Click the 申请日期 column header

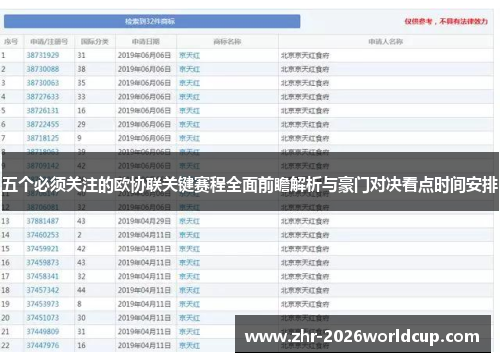[146, 42]
